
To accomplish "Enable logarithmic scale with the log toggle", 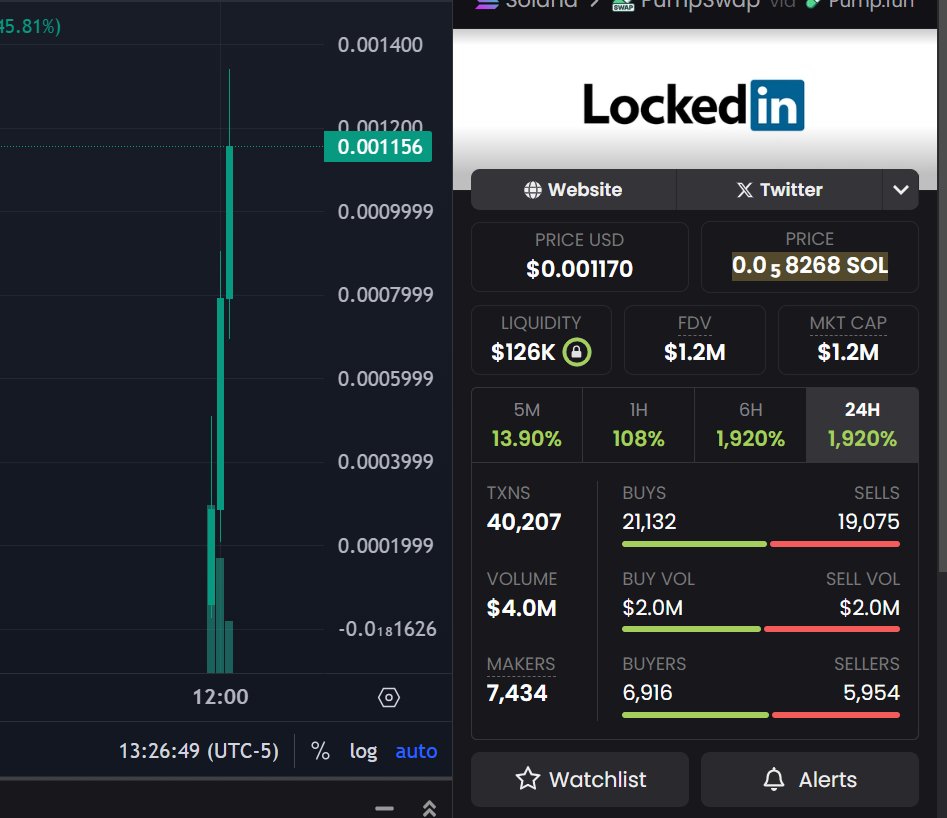I will pos(363,751).
